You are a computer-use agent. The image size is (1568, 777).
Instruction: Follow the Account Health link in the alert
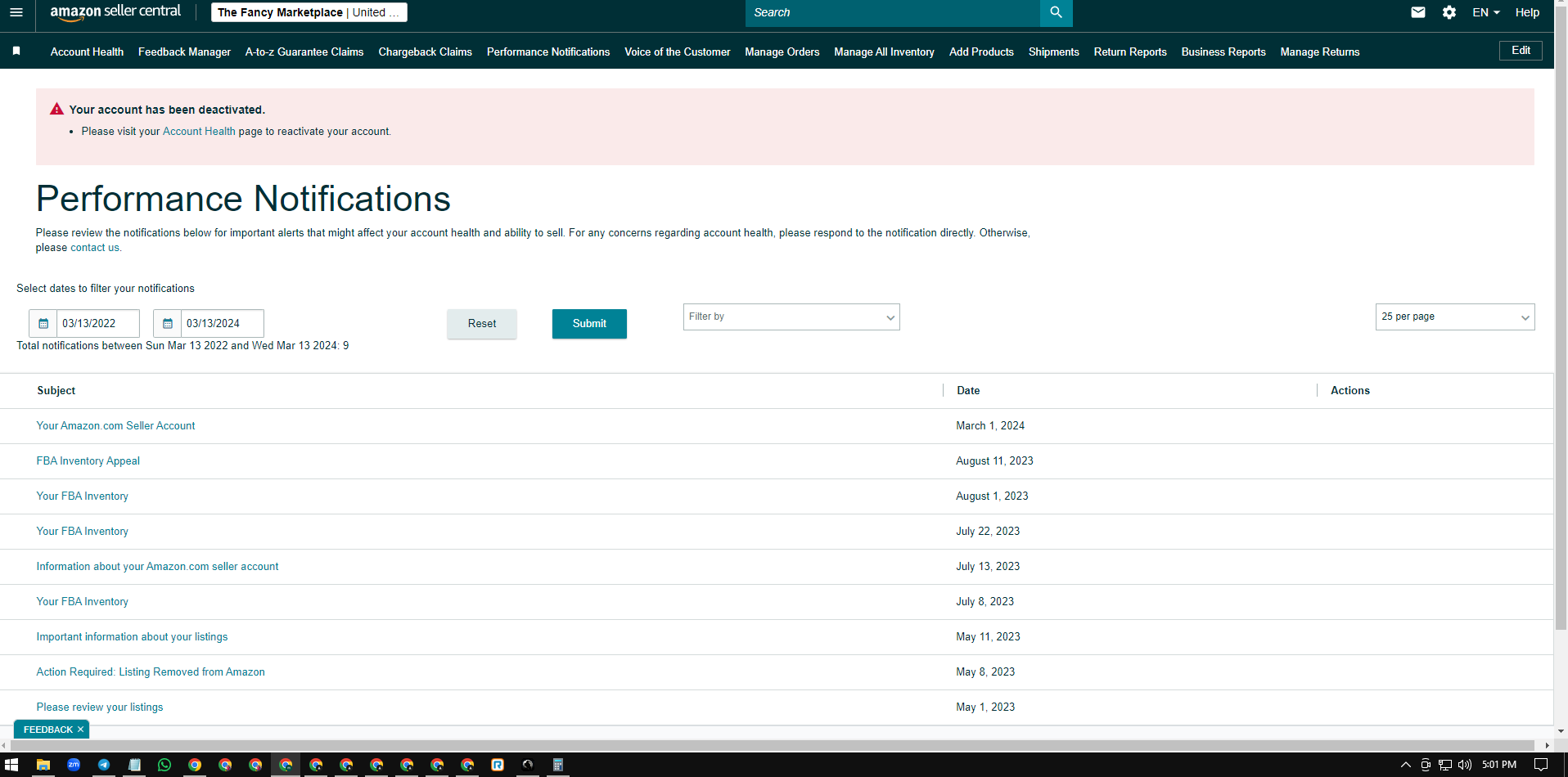[x=199, y=132]
